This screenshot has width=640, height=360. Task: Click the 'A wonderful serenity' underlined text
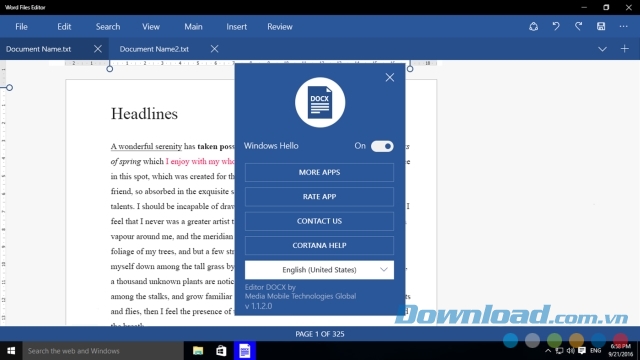(x=146, y=146)
